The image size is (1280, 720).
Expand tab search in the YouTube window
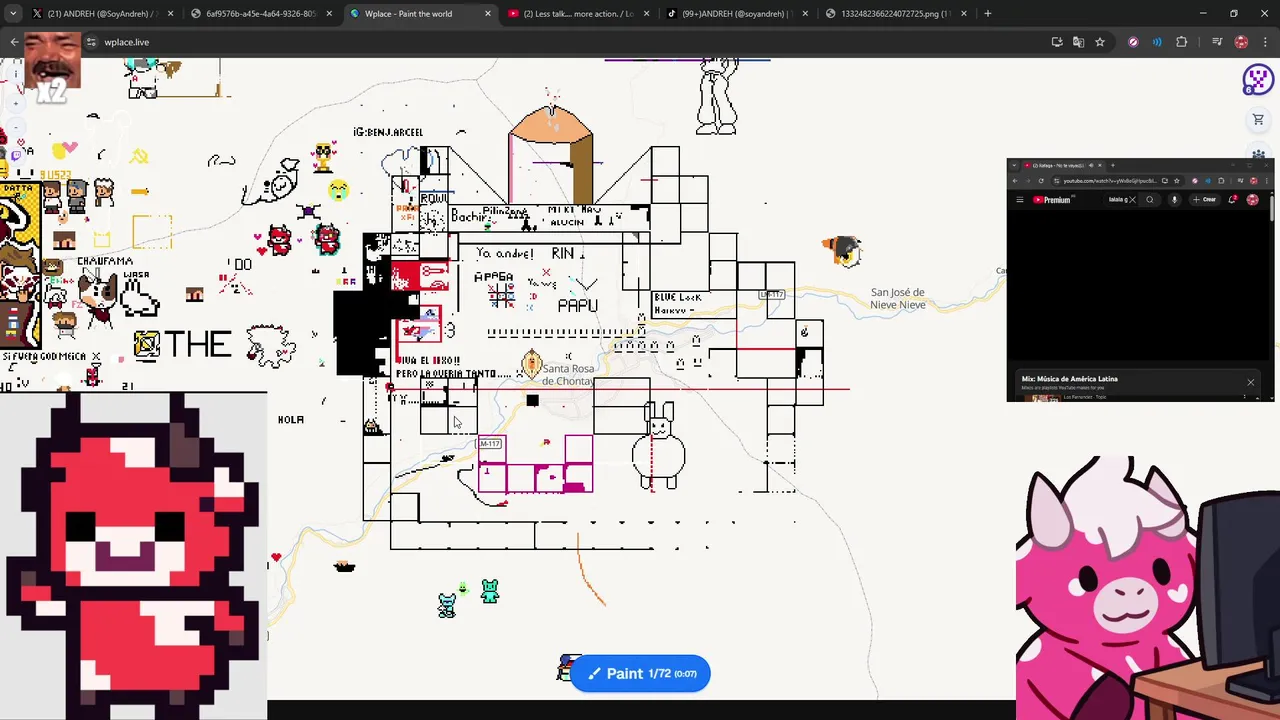[1014, 166]
